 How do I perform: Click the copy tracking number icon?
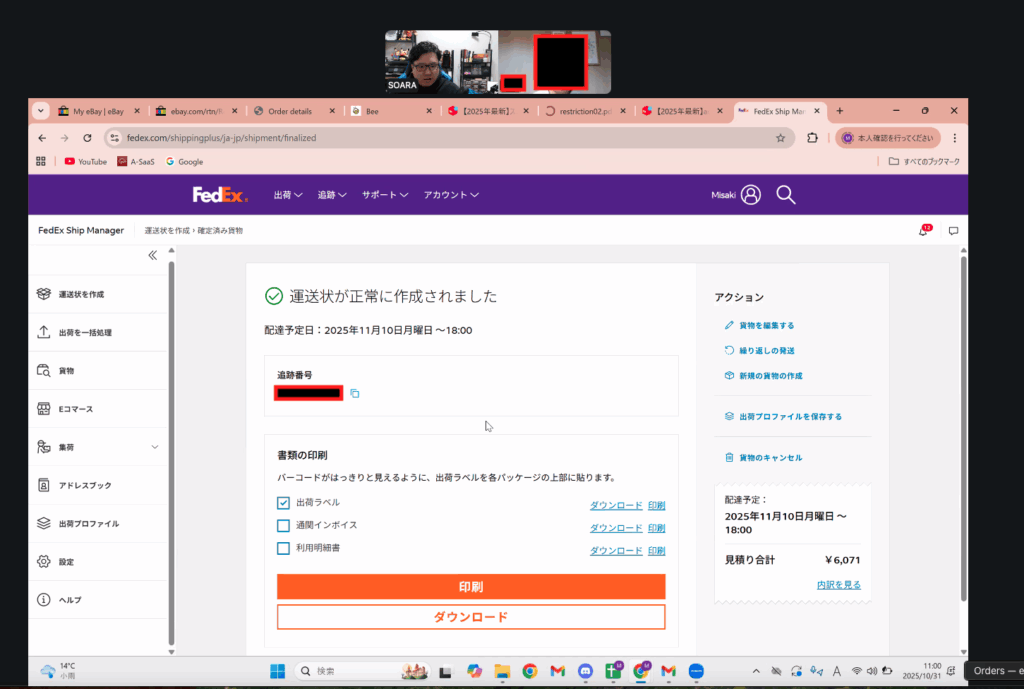click(x=355, y=394)
